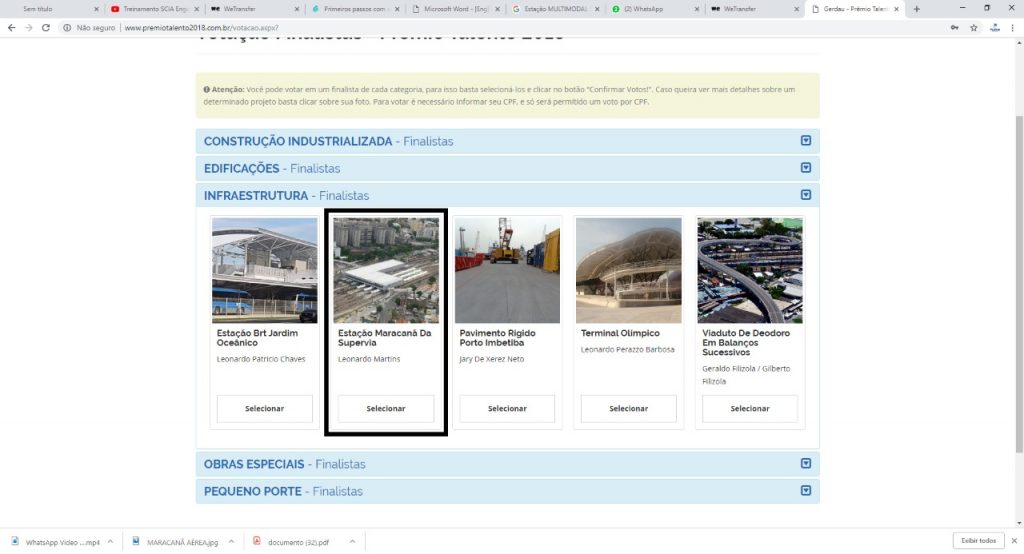Switch to the WeTransfer tab next to Treinamento SCIA
The width and height of the screenshot is (1024, 554).
253,9
